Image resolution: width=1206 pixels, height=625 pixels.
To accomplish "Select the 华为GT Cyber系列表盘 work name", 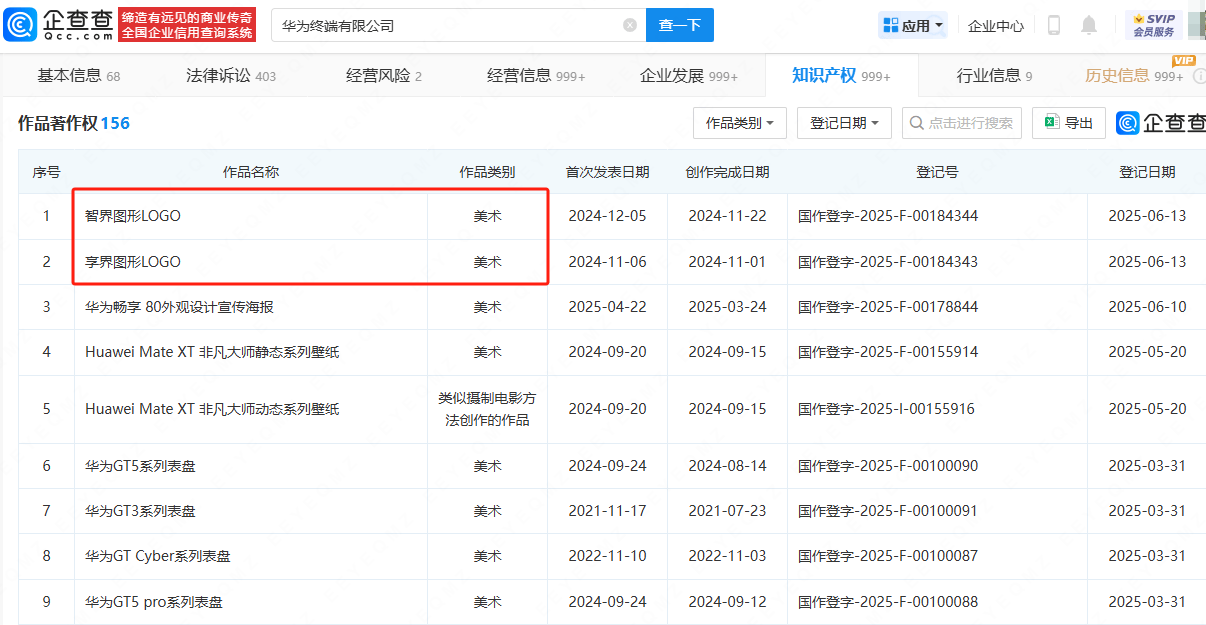I will (x=158, y=556).
